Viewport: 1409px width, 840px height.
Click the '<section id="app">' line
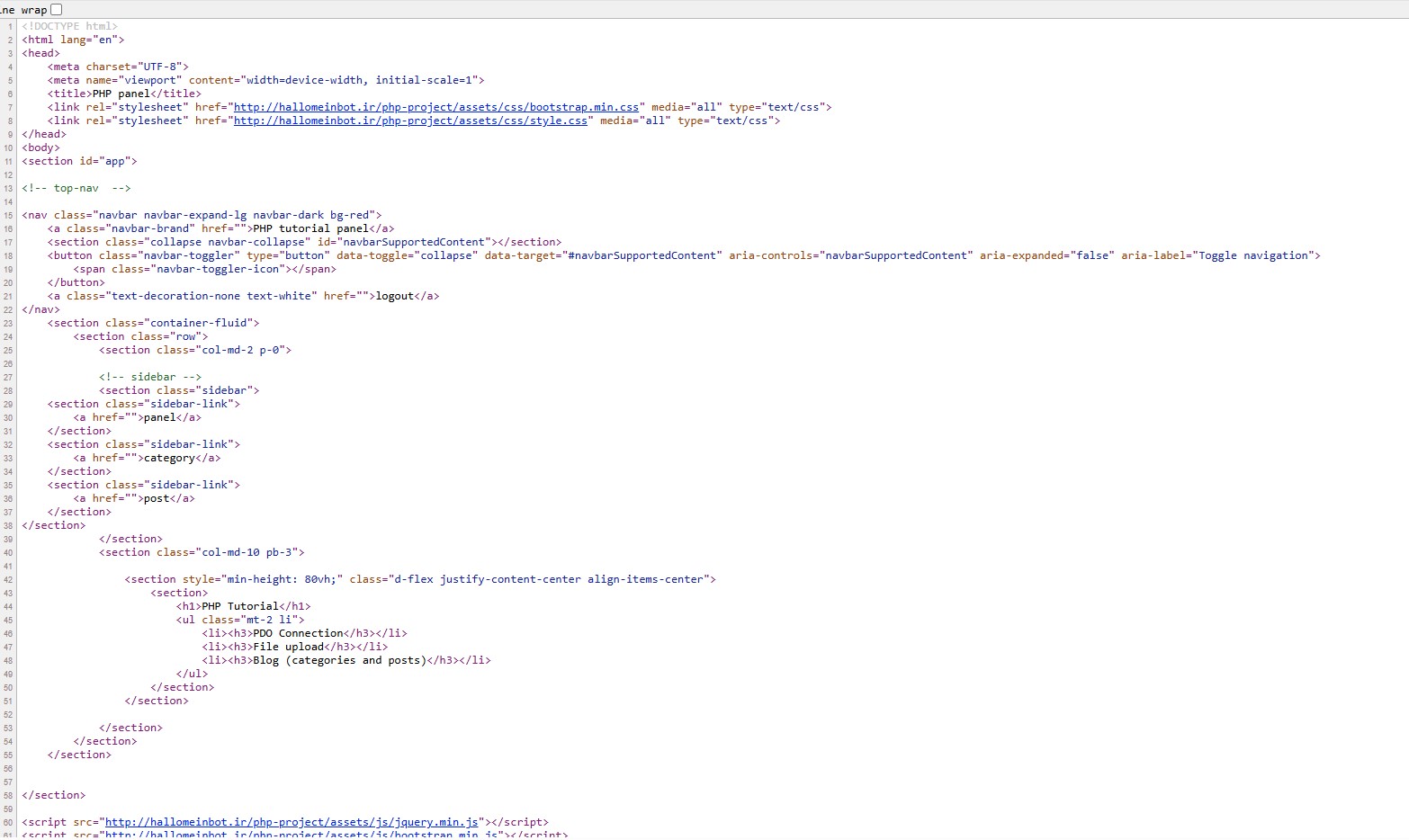pos(80,161)
